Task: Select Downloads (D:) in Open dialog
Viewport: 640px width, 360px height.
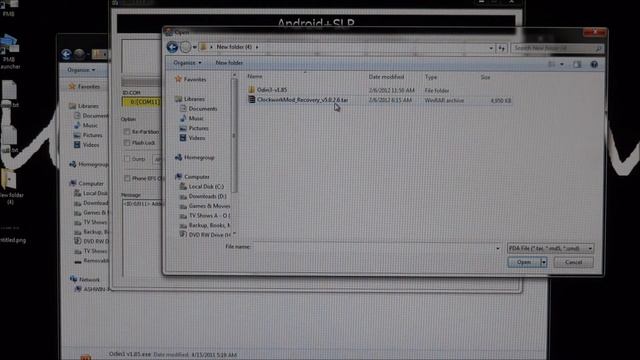Action: (207, 196)
